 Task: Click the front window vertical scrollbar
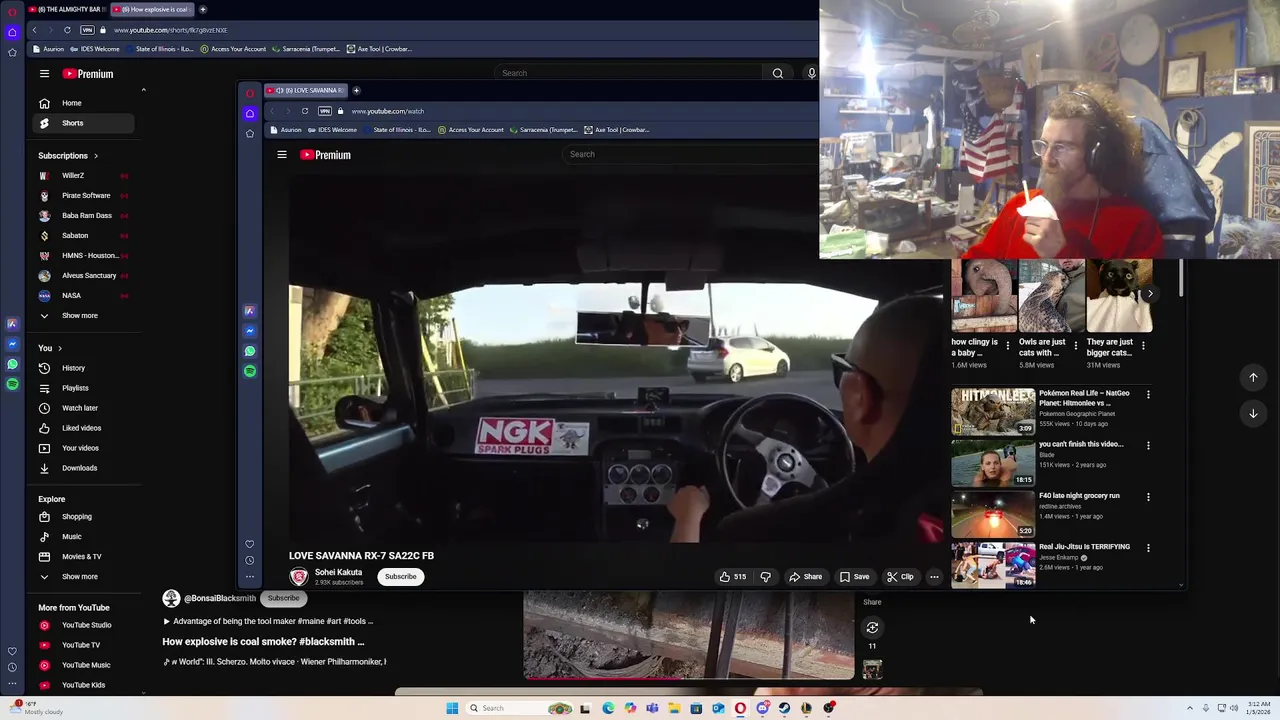(x=1182, y=278)
